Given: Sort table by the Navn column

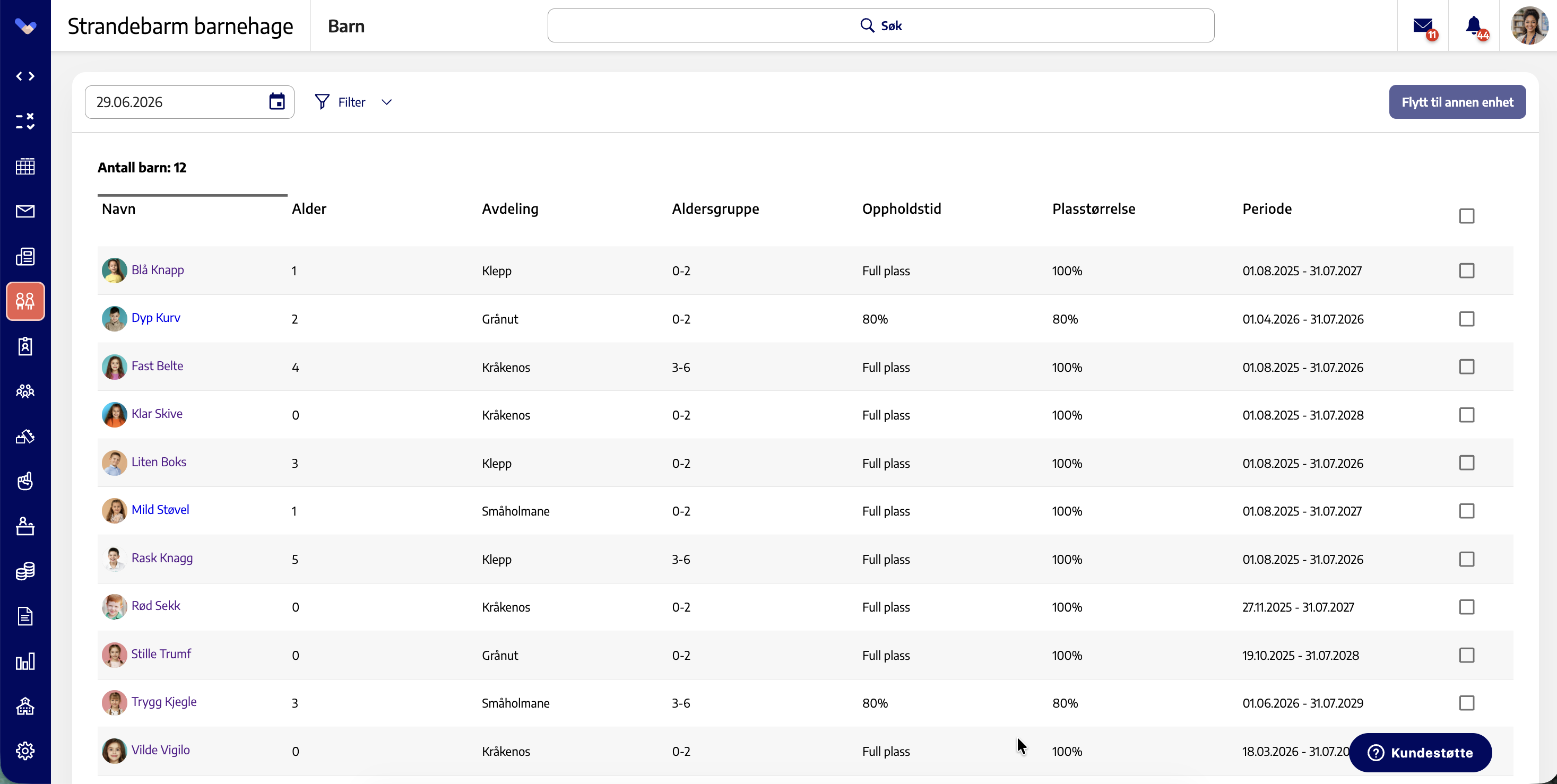Looking at the screenshot, I should pos(118,208).
